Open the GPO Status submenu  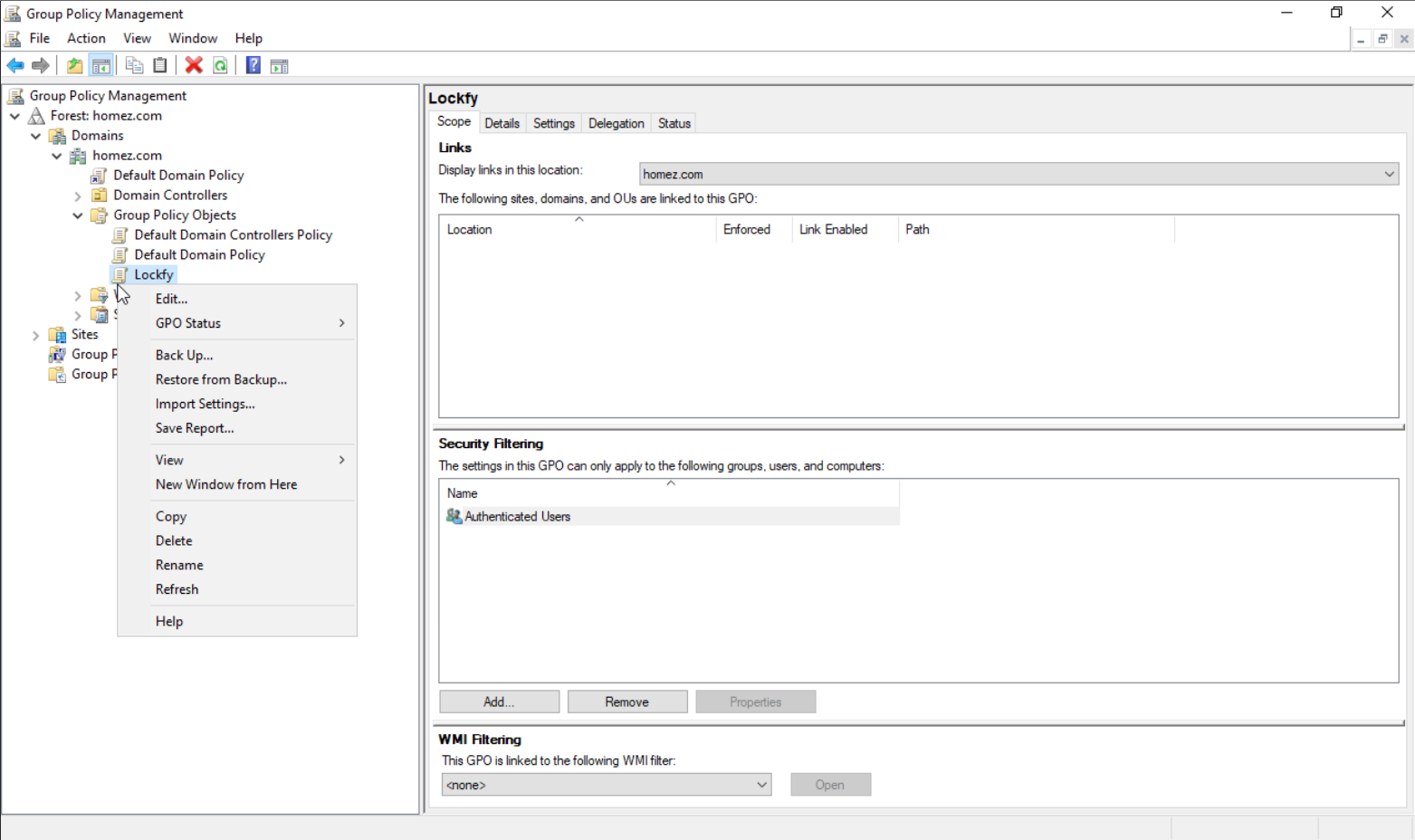(237, 323)
